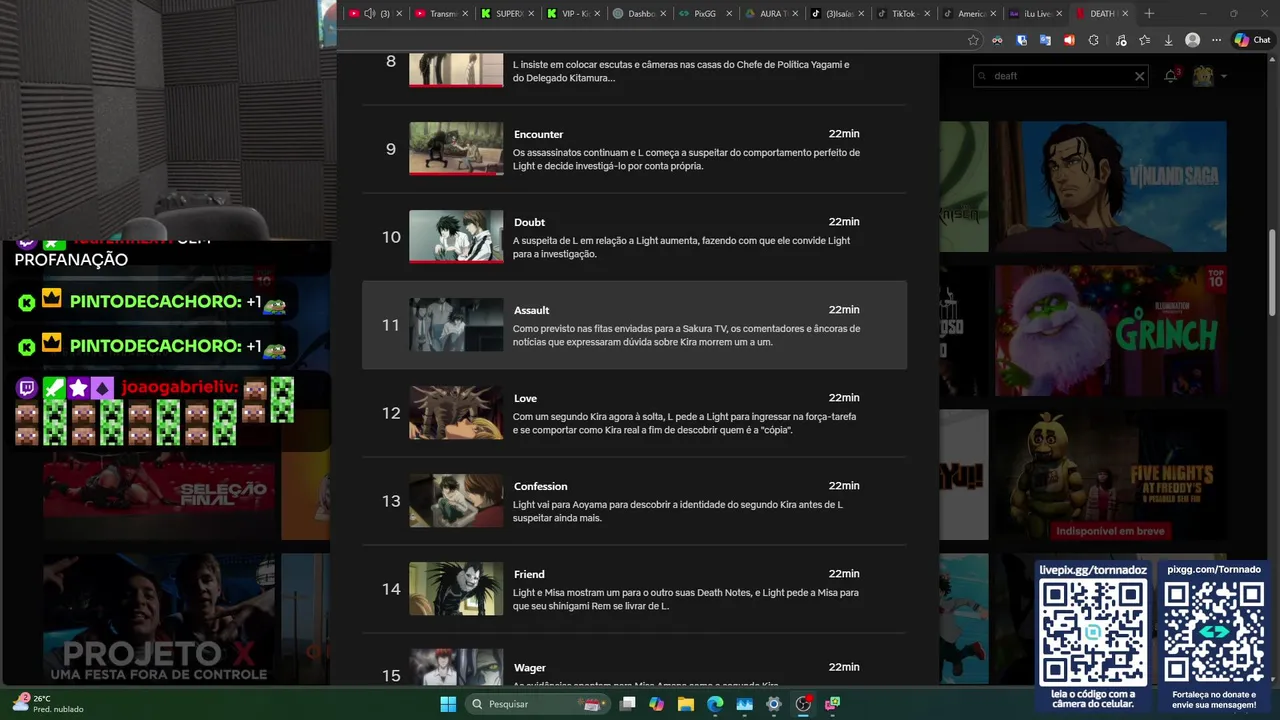Select episode 15 Wager title

[530, 668]
